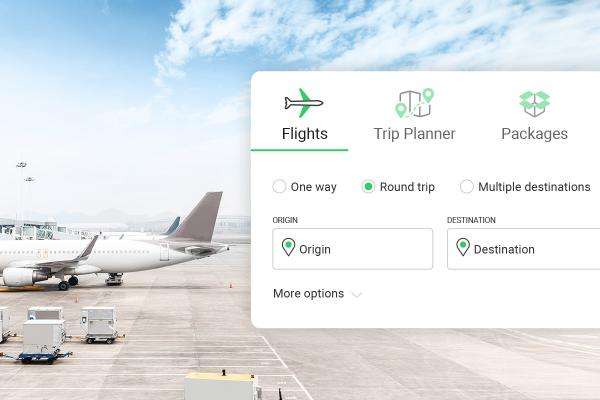Screen dimensions: 600x400
Task: Click the Round trip label text
Action: pyautogui.click(x=407, y=187)
